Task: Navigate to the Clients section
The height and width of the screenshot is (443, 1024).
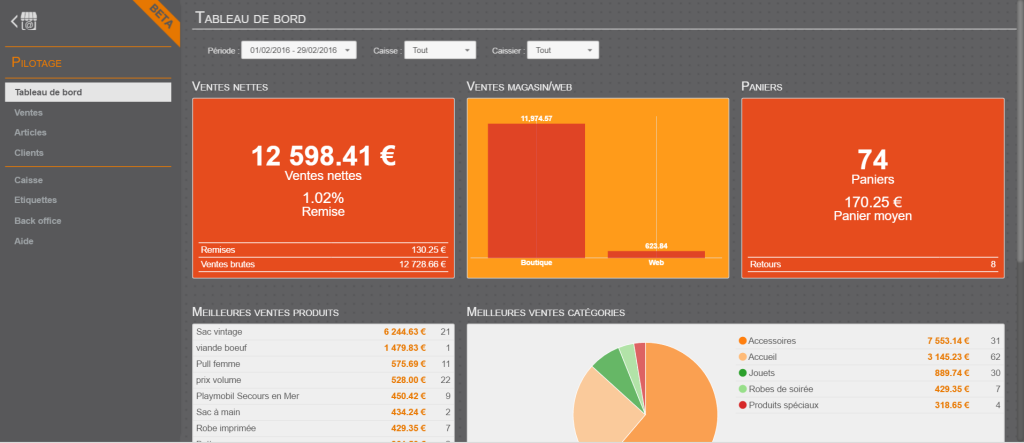Action: pos(29,153)
